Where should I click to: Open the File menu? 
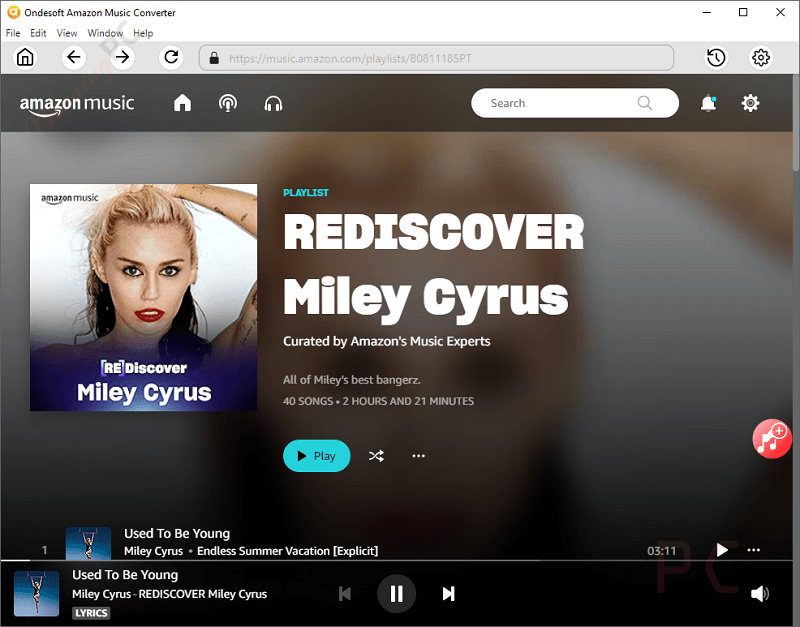coord(13,33)
